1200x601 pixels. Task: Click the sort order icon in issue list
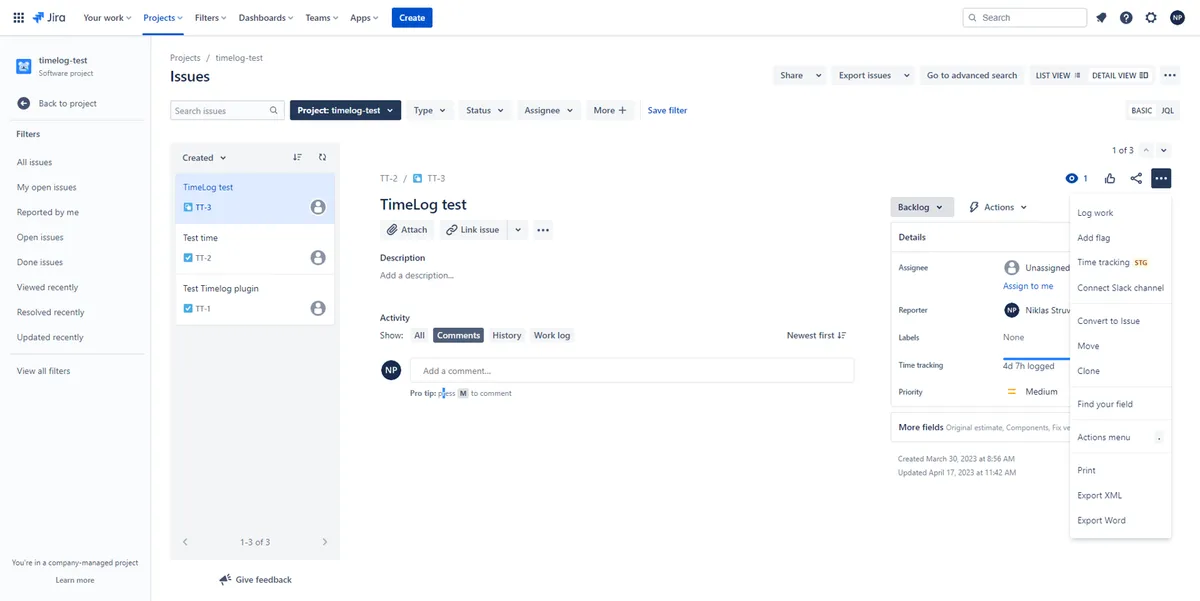tap(297, 157)
